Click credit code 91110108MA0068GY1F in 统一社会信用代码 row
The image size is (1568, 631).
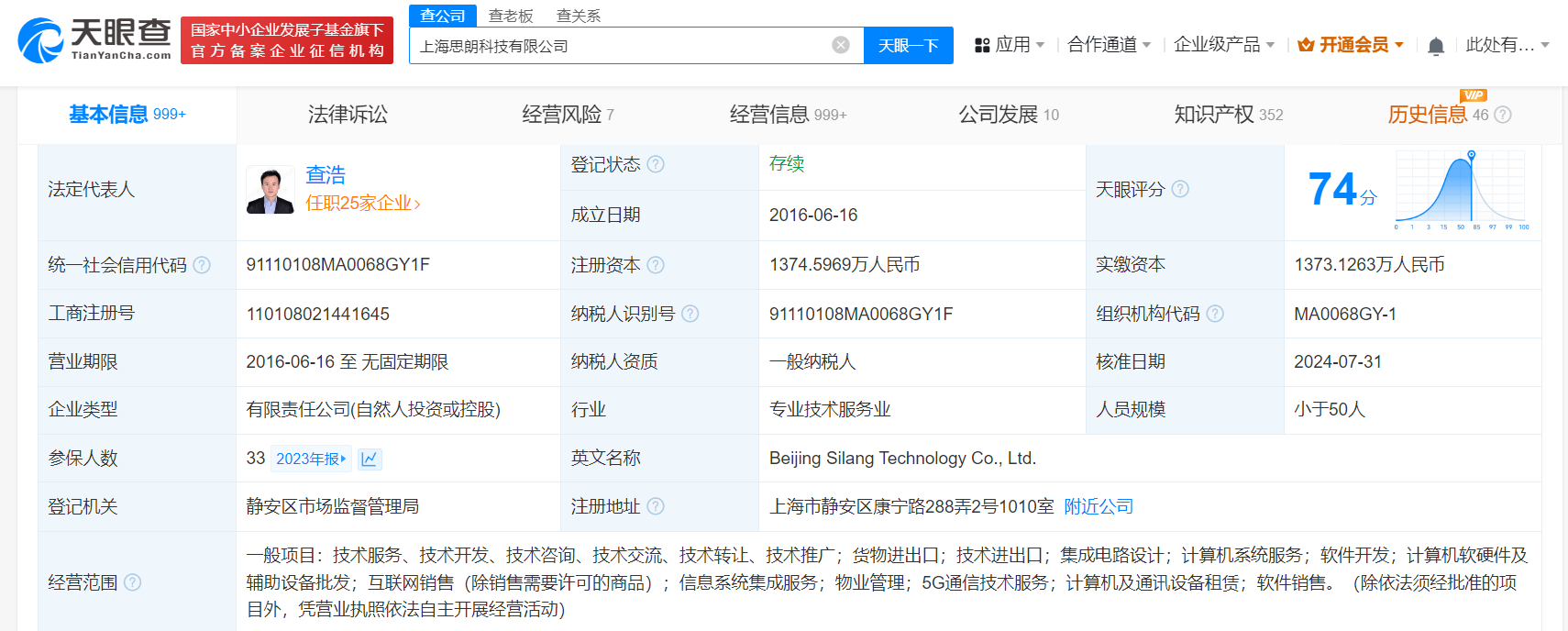point(338,265)
